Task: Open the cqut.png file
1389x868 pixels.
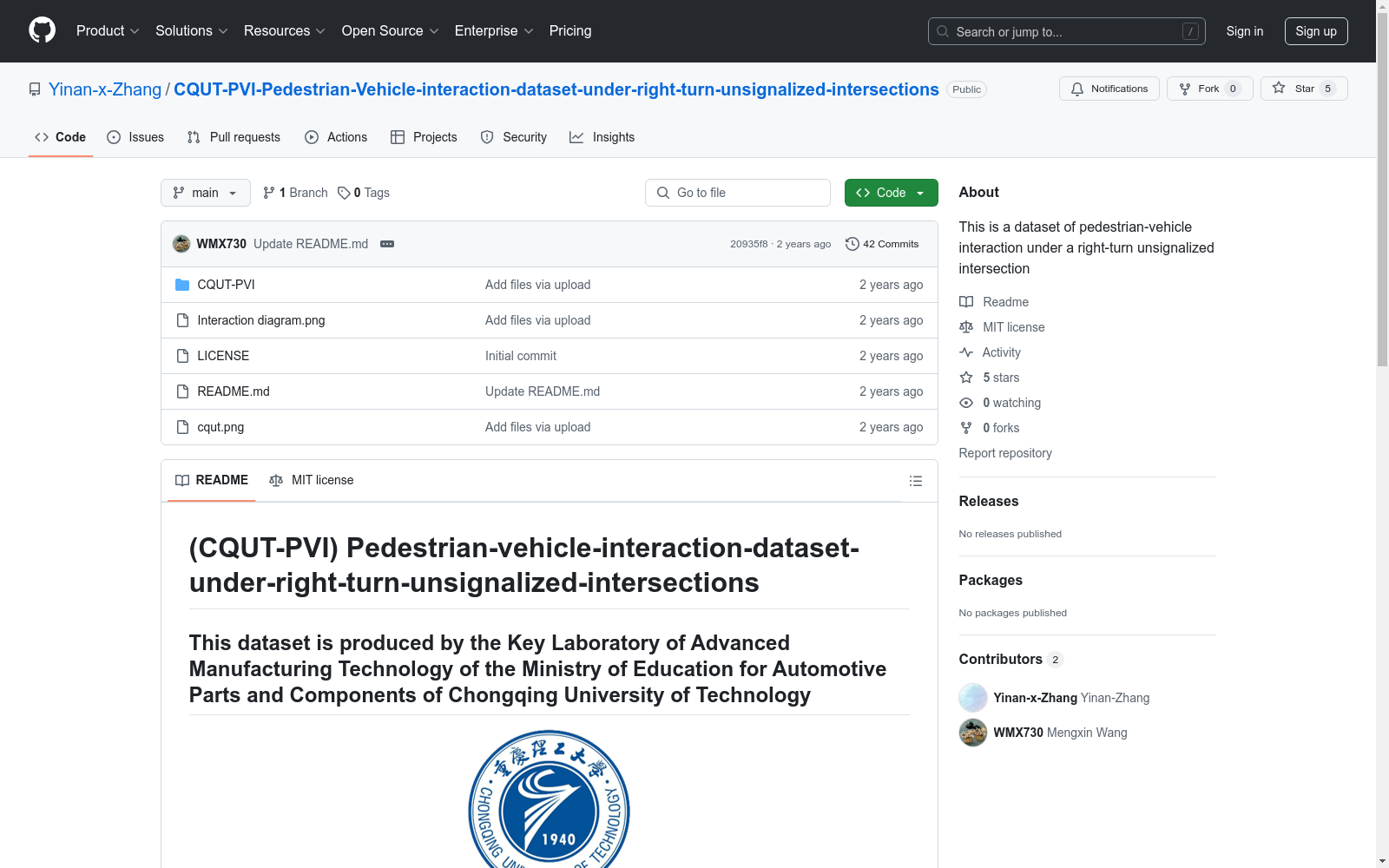Action: click(x=221, y=427)
